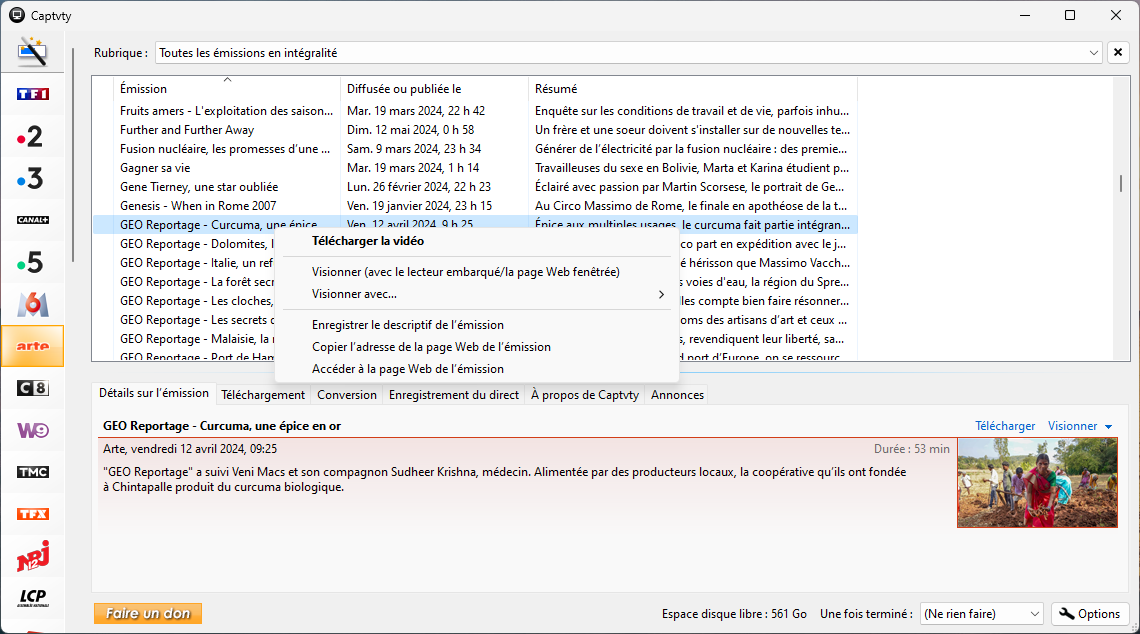1140x634 pixels.
Task: Select the 'GEO Reportage - Italie' row
Action: click(x=196, y=262)
